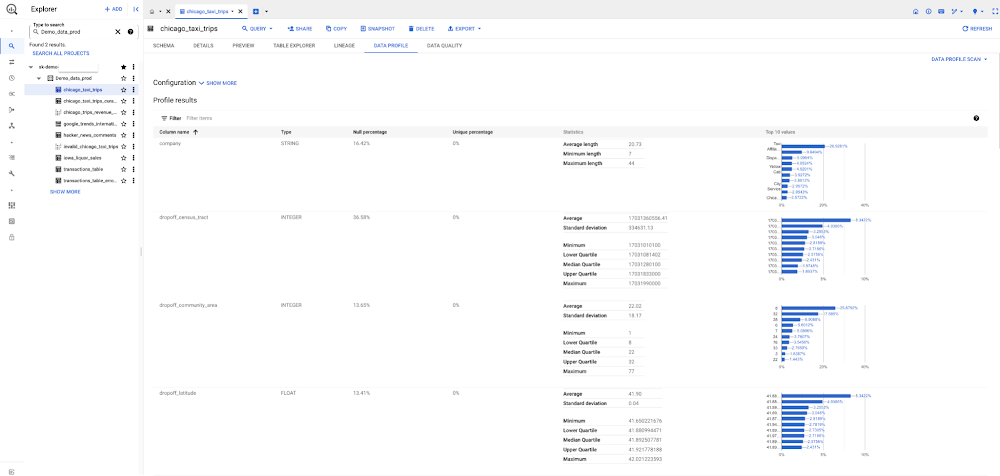Screen dimensions: 1000x476
Task: Click the BigQuery logo icon
Action: tap(11, 10)
